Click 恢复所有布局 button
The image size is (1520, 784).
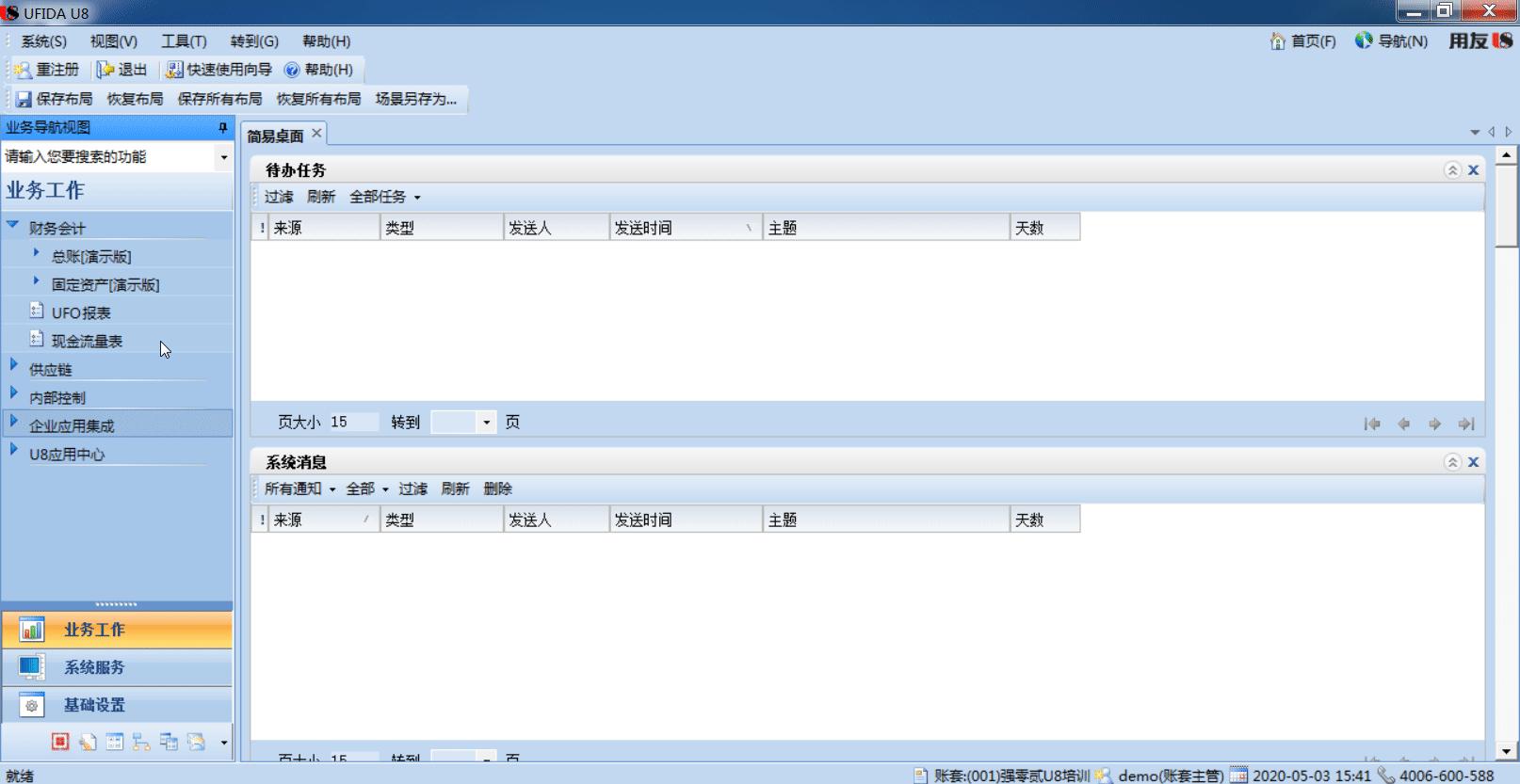(x=318, y=99)
